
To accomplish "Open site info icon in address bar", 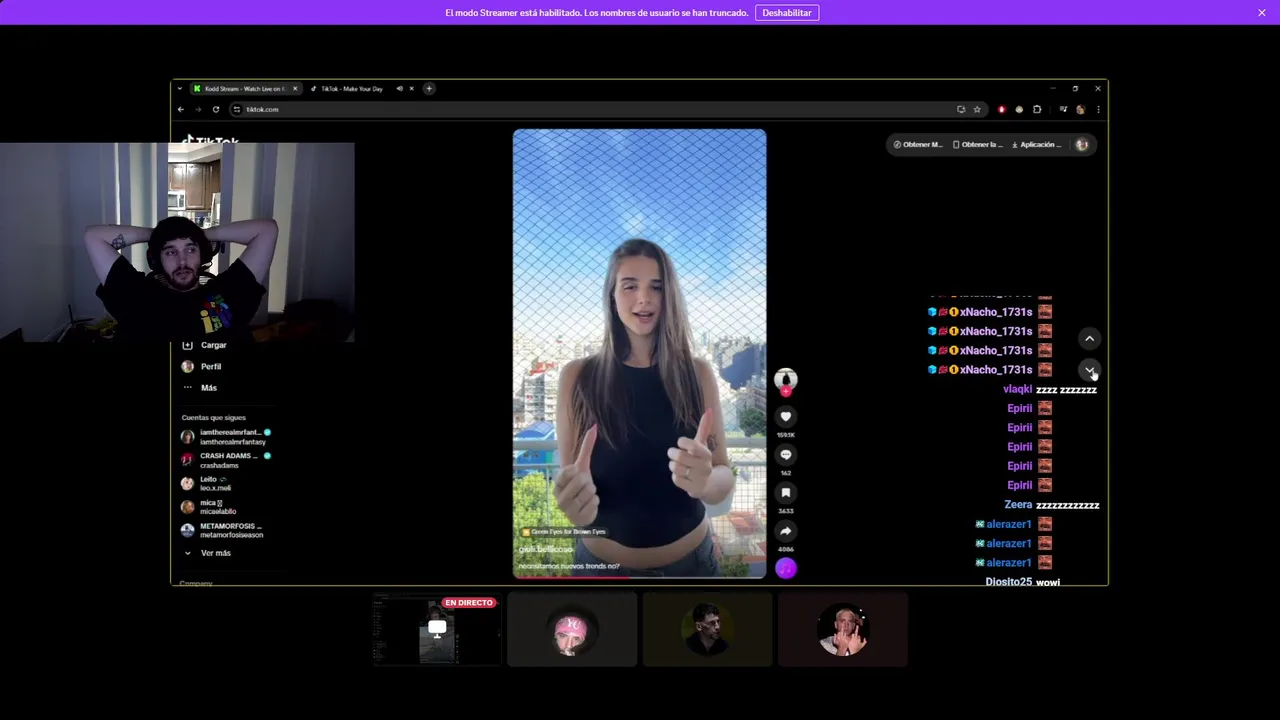I will tap(237, 109).
